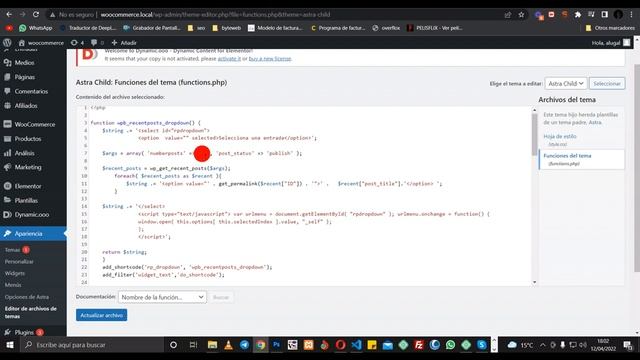640x360 pixels.
Task: Open the Astra Child theme dropdown
Action: 566,83
